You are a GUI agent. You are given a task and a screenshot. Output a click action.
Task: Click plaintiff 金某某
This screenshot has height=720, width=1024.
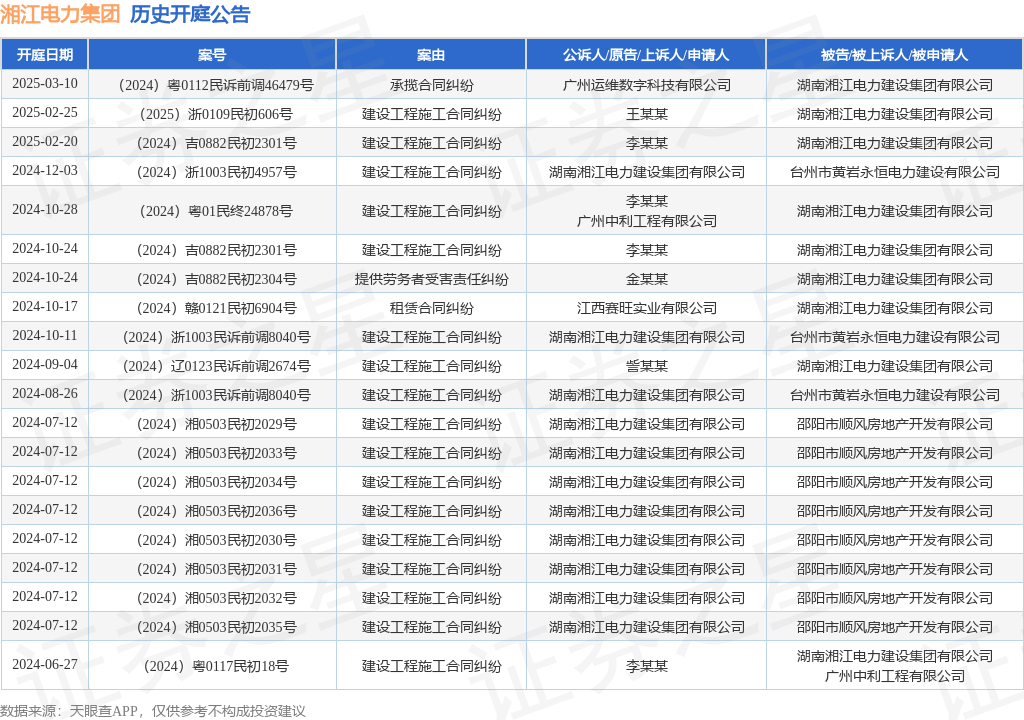click(x=647, y=280)
